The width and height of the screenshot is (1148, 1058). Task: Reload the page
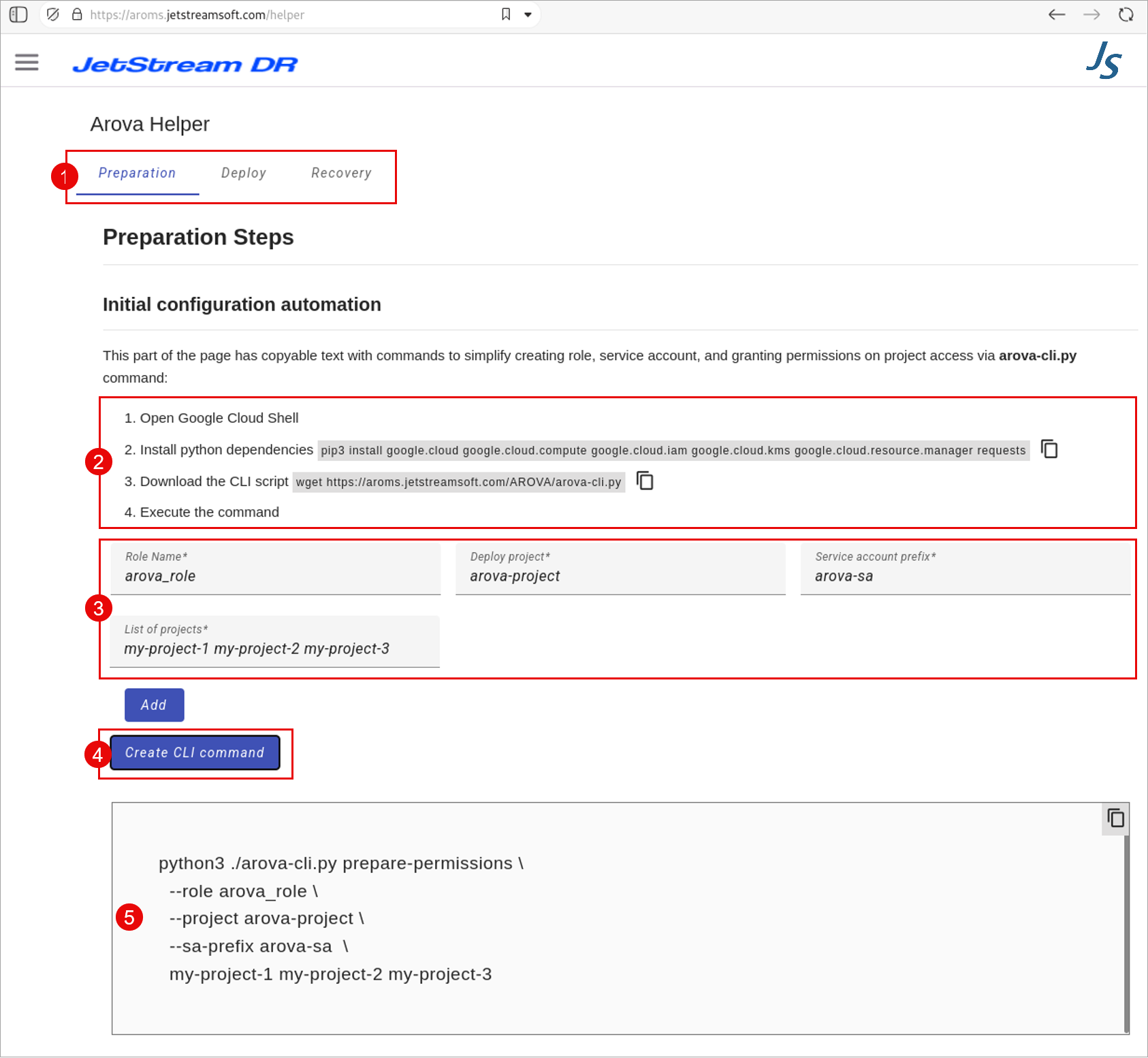point(1126,14)
